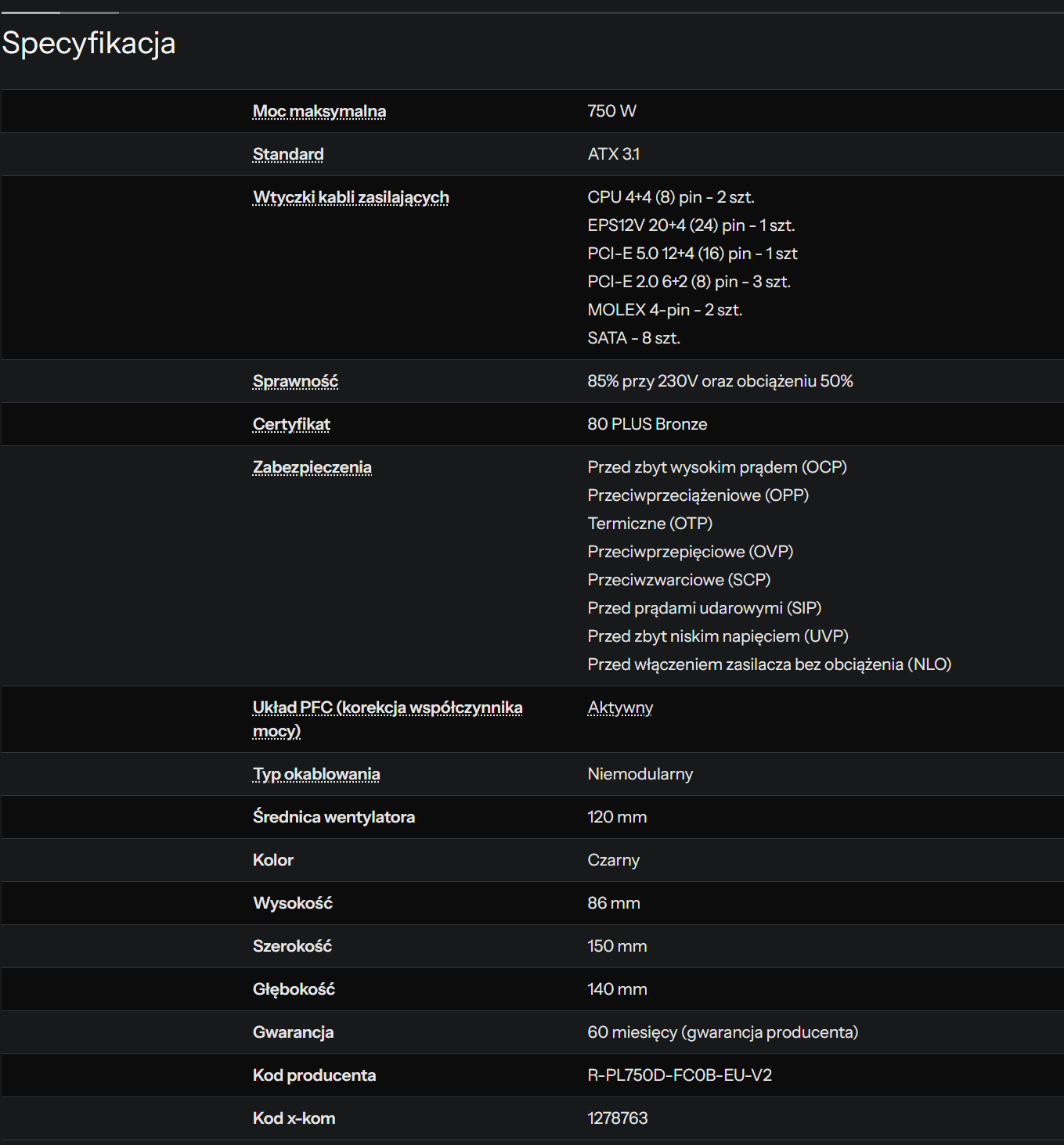
Task: Open the Standard term definition
Action: (x=287, y=154)
